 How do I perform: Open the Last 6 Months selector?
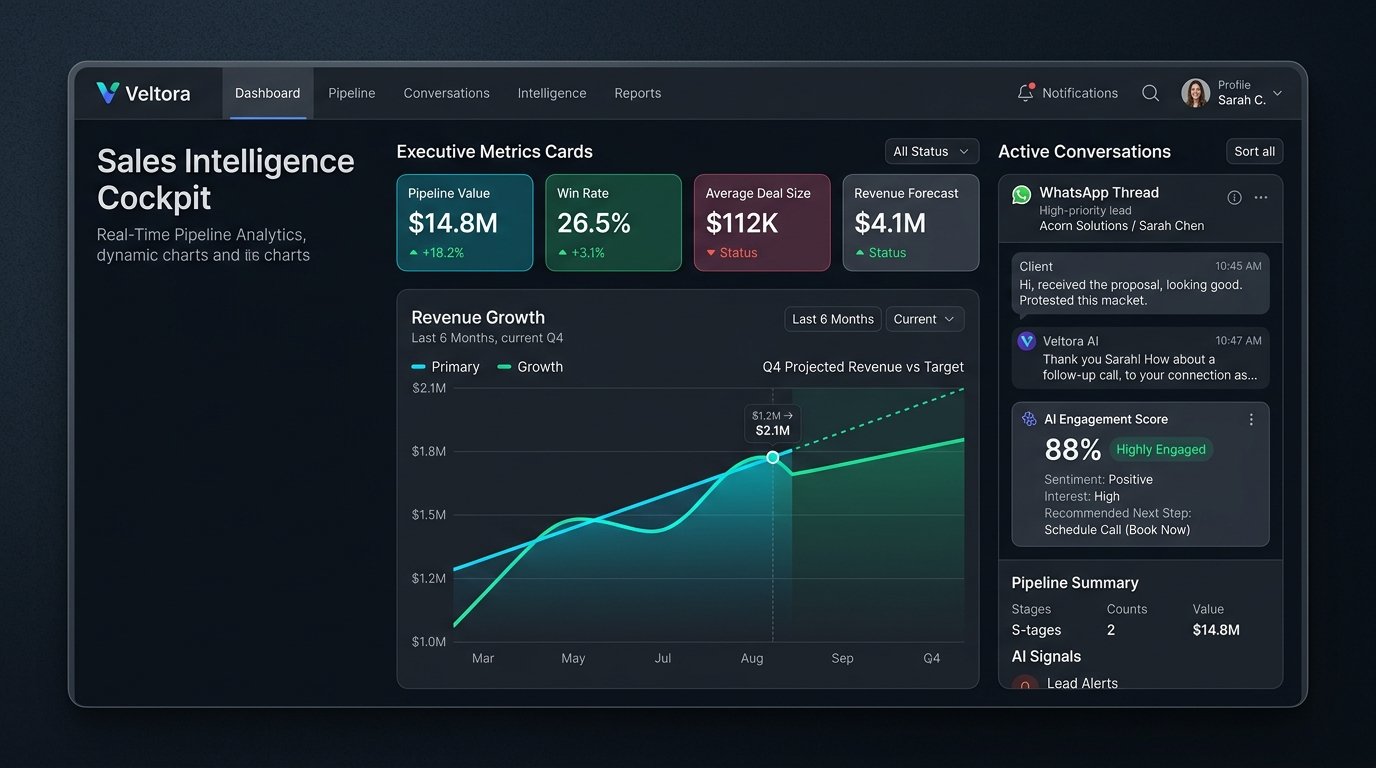(833, 319)
